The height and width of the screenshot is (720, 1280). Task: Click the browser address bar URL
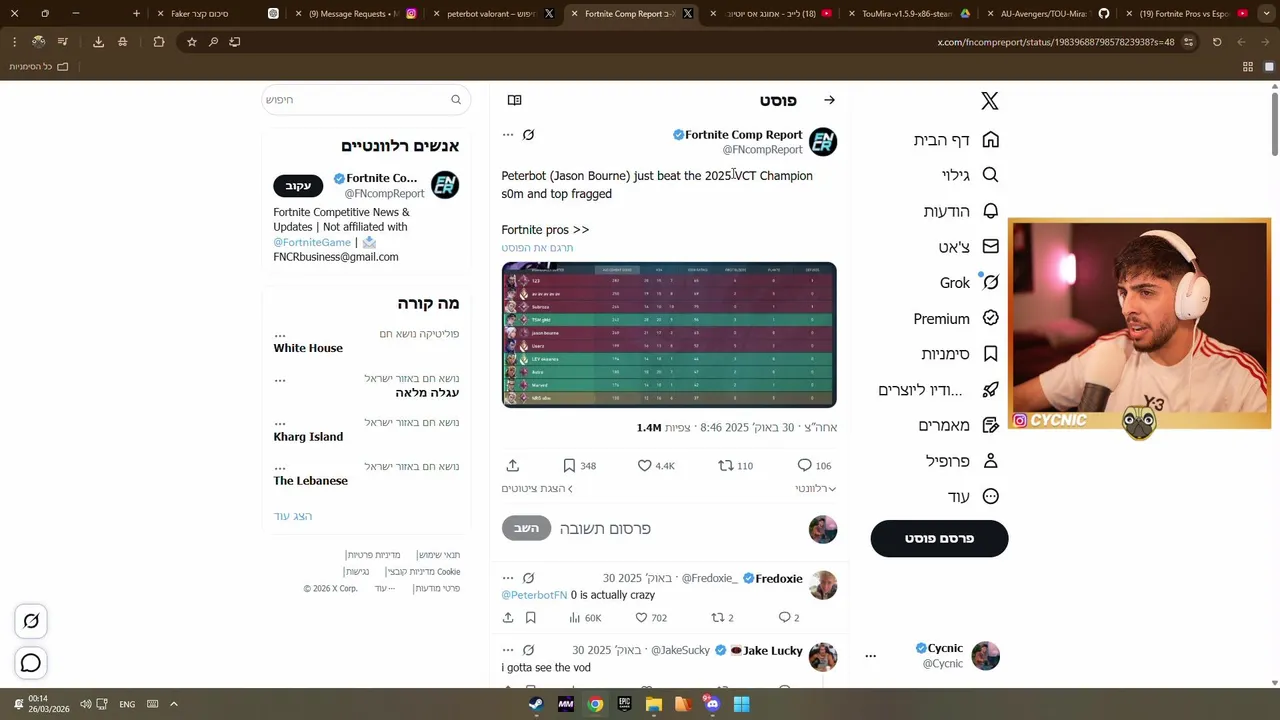click(1055, 42)
